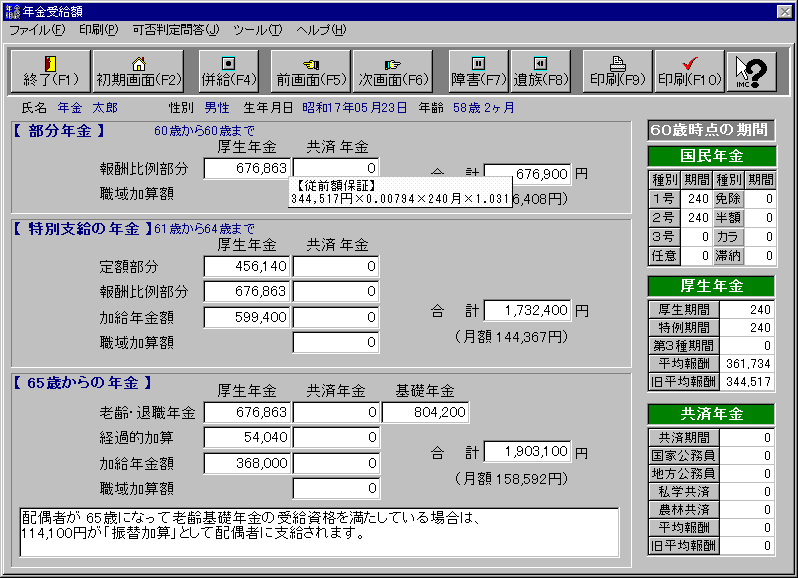
Task: Select the 併給(F4) toolbar button
Action: 229,71
